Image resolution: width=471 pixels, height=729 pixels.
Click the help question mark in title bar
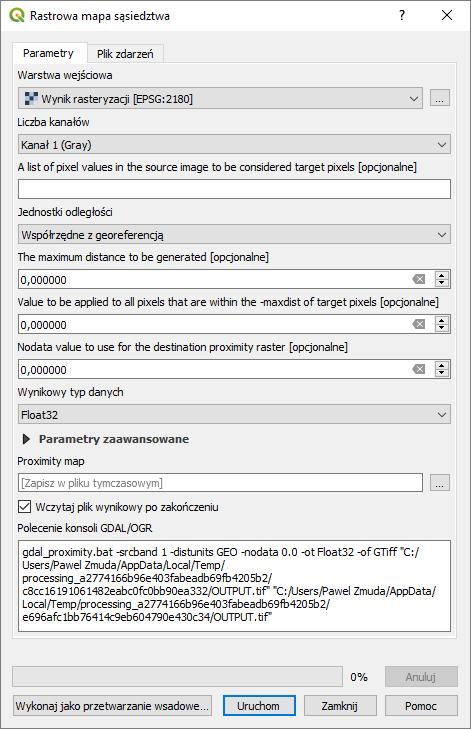[x=402, y=15]
